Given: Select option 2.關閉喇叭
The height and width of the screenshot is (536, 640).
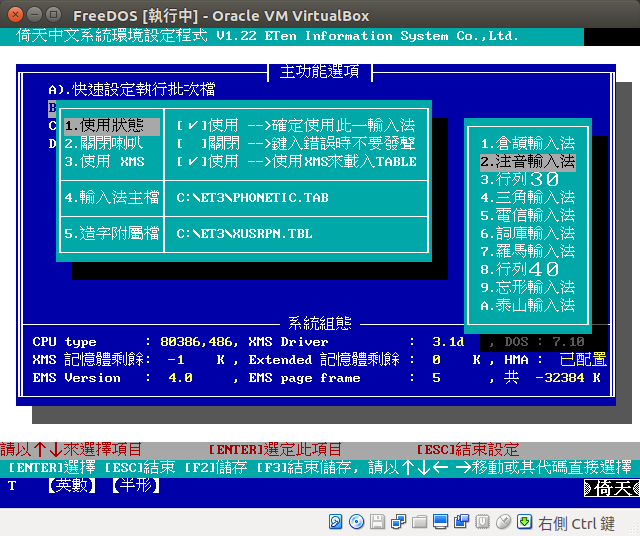Looking at the screenshot, I should point(104,143).
